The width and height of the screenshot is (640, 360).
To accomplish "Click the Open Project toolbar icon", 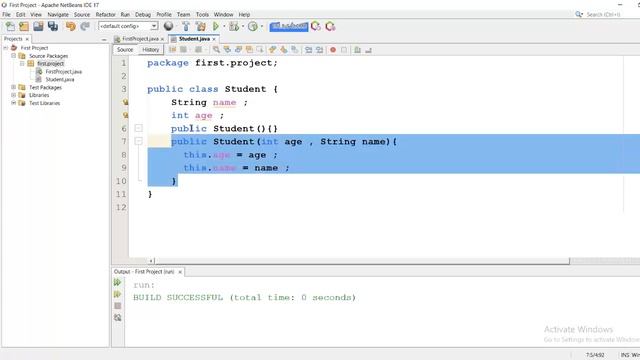I will click(x=38, y=27).
